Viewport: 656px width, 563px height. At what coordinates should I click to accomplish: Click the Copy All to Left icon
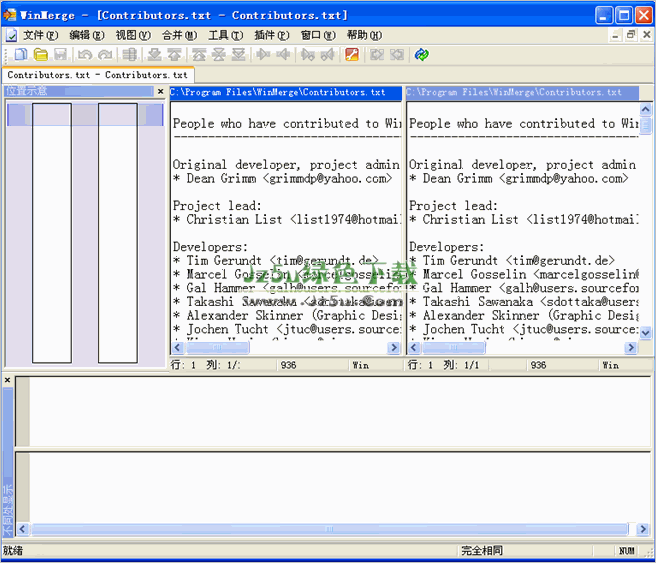[397, 55]
